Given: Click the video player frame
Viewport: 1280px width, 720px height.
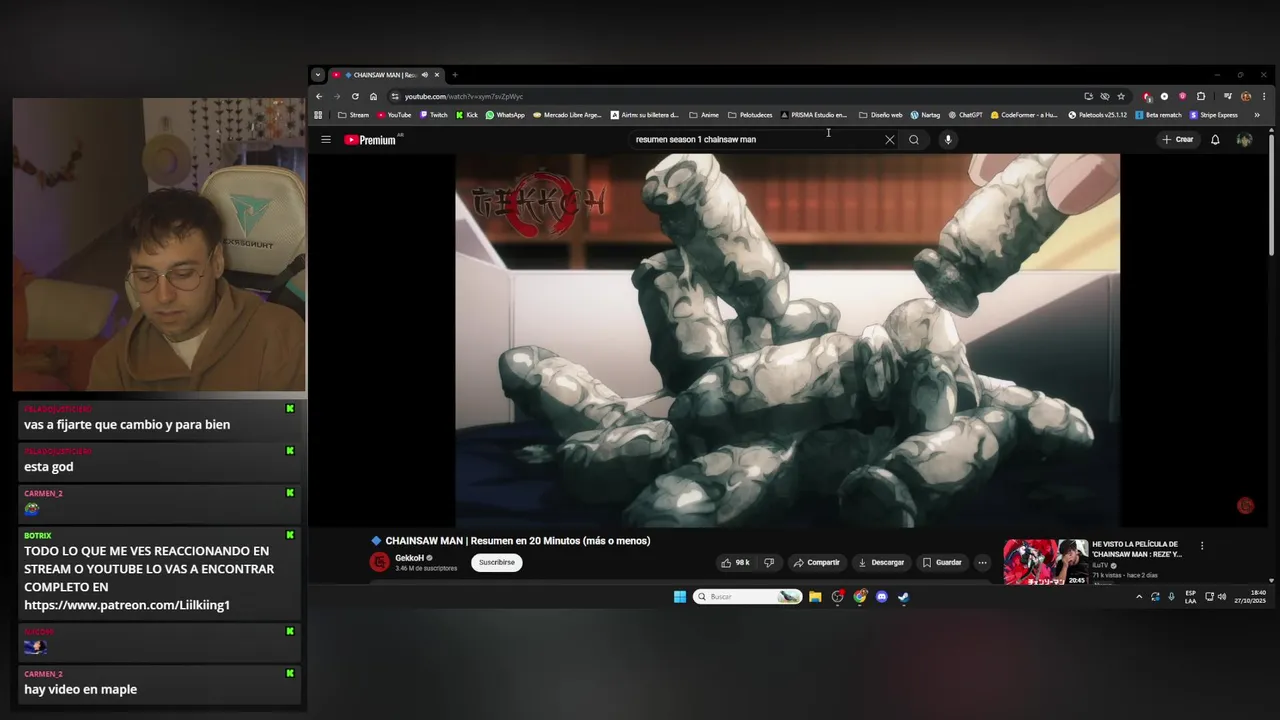Looking at the screenshot, I should (788, 340).
